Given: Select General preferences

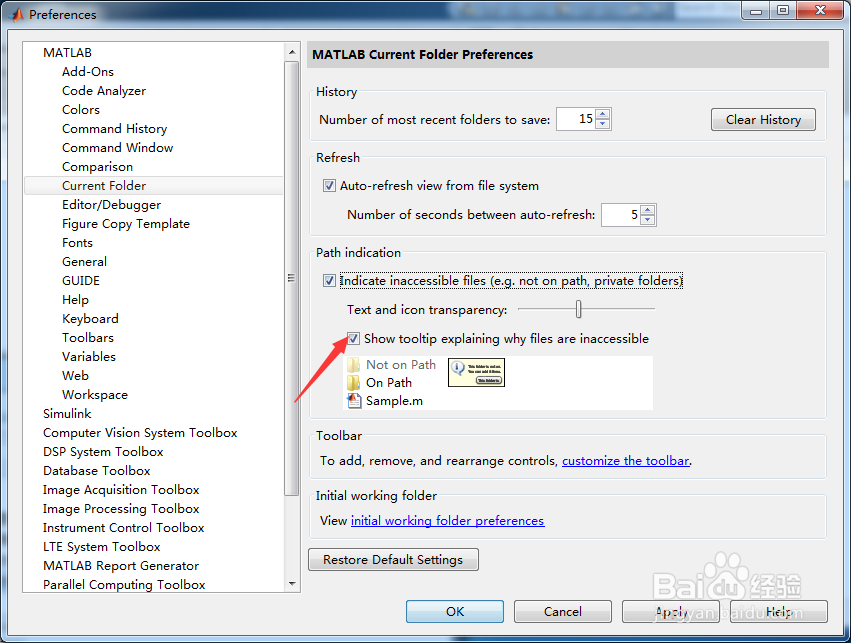Looking at the screenshot, I should tap(84, 262).
